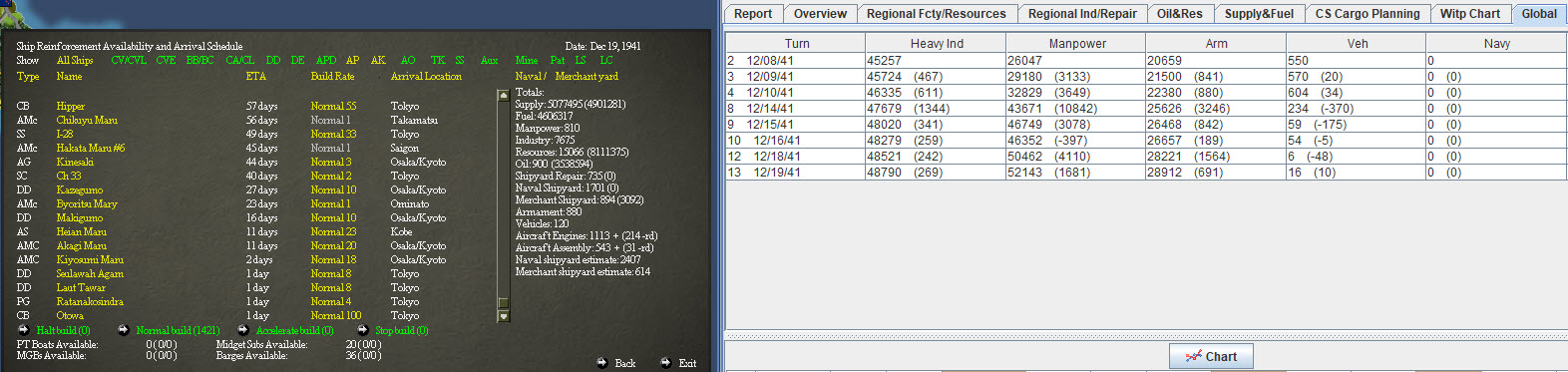Viewport: 1568px width, 372px height.
Task: Sort ship list by ETA header
Action: point(256,77)
